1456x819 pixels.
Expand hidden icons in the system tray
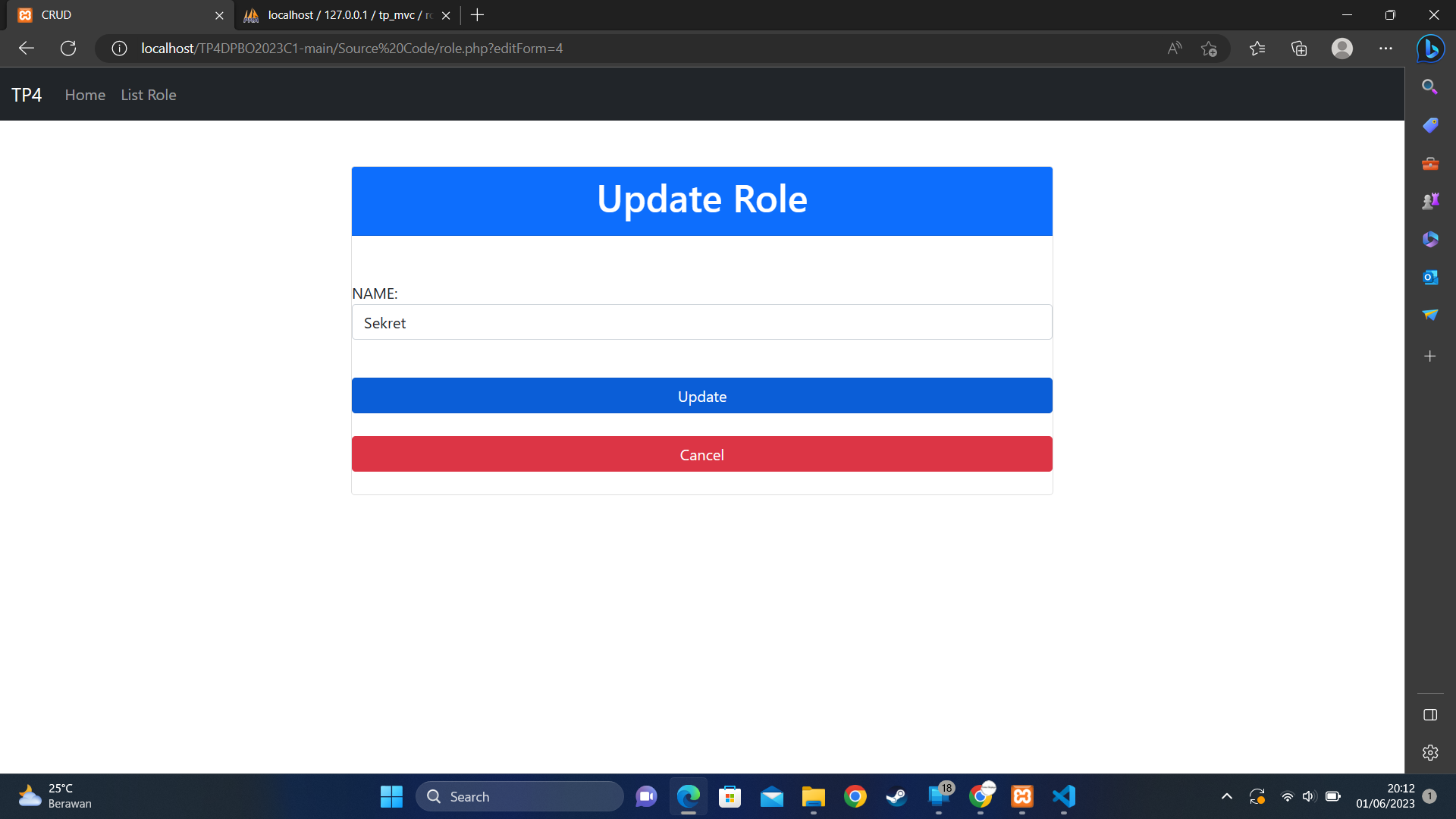tap(1226, 796)
